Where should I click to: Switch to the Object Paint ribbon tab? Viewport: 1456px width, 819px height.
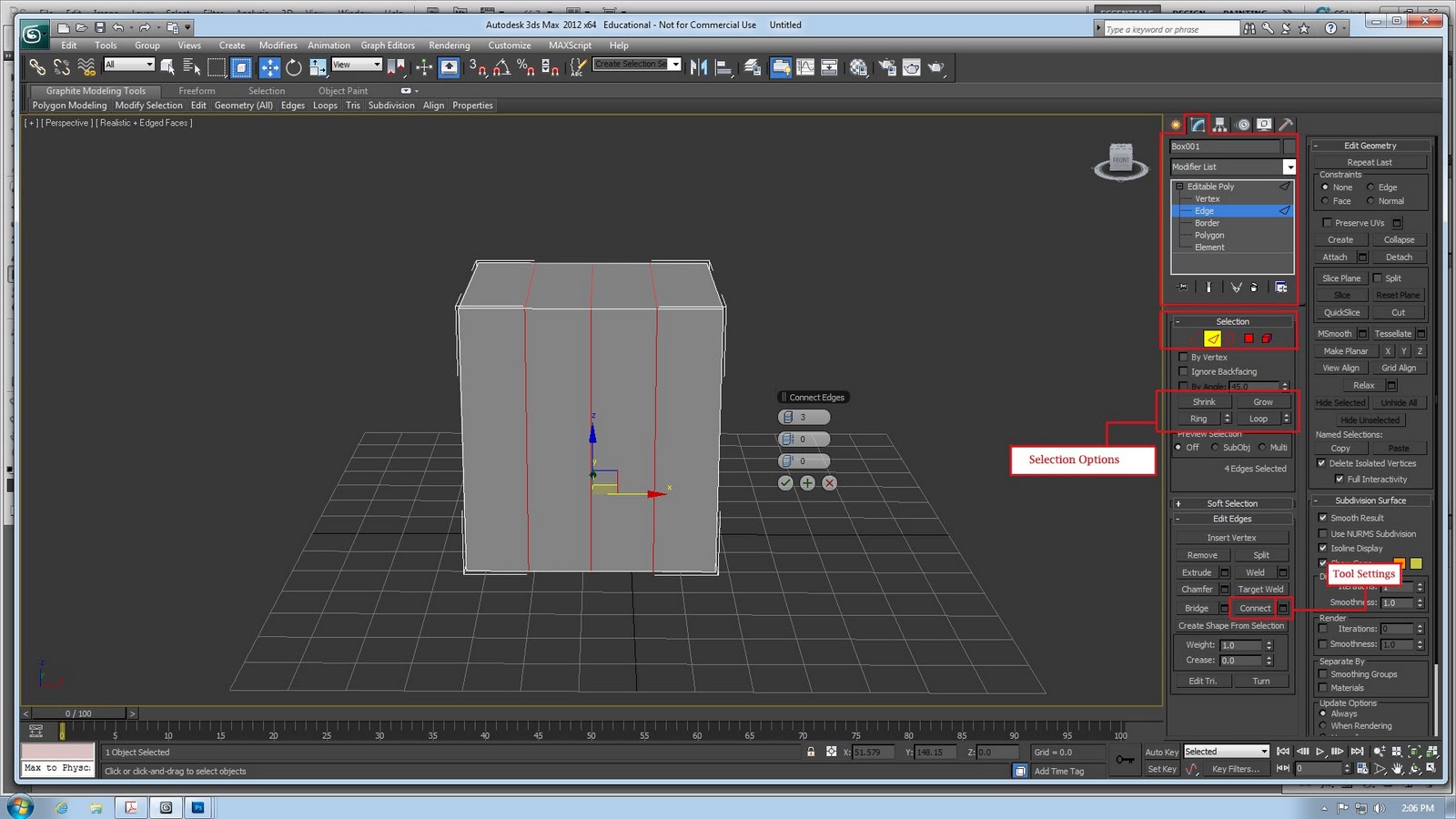point(343,91)
